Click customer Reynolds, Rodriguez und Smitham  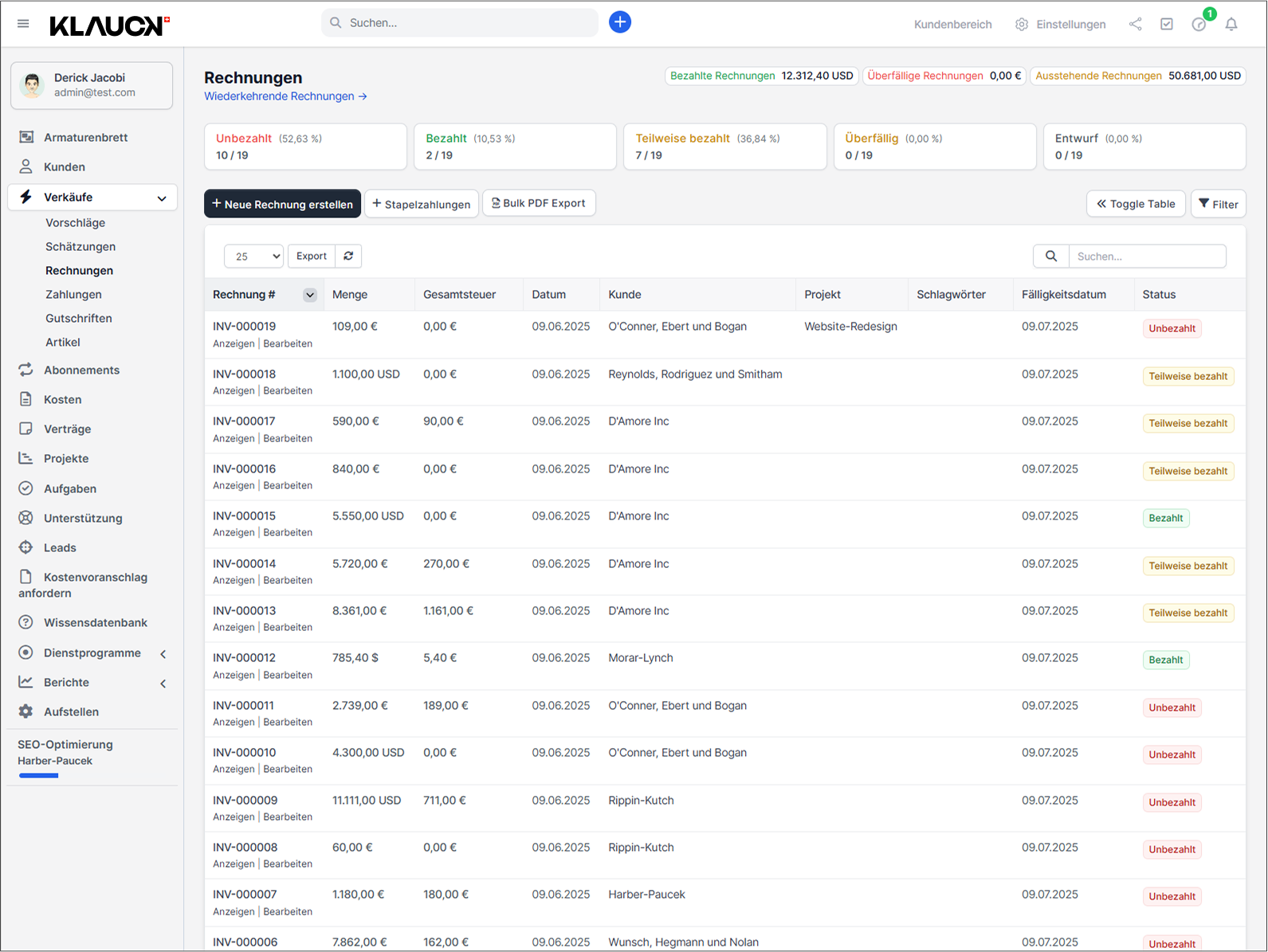(695, 374)
